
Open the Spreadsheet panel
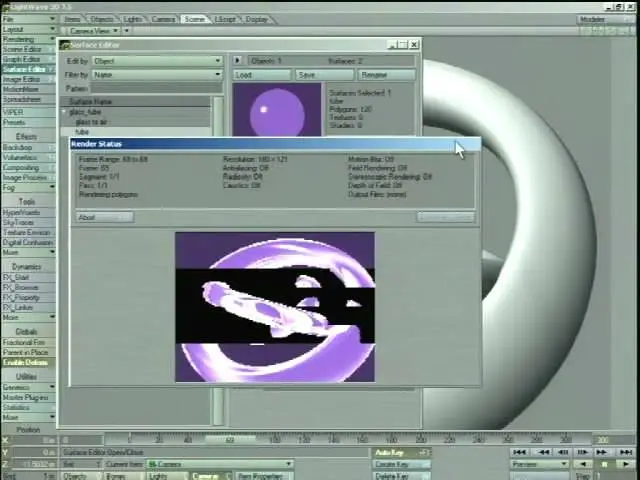[x=29, y=99]
